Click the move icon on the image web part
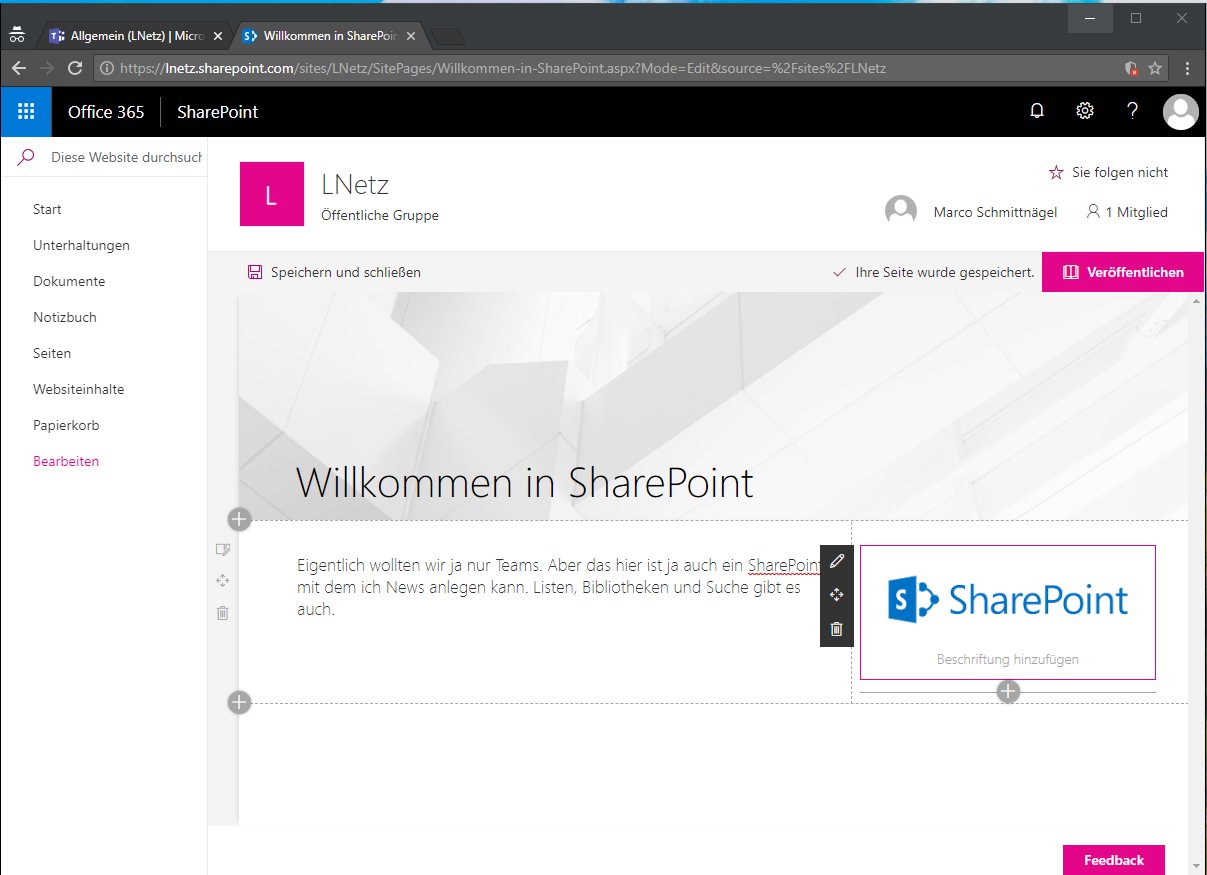Screen dimensions: 1207x875 coord(837,595)
